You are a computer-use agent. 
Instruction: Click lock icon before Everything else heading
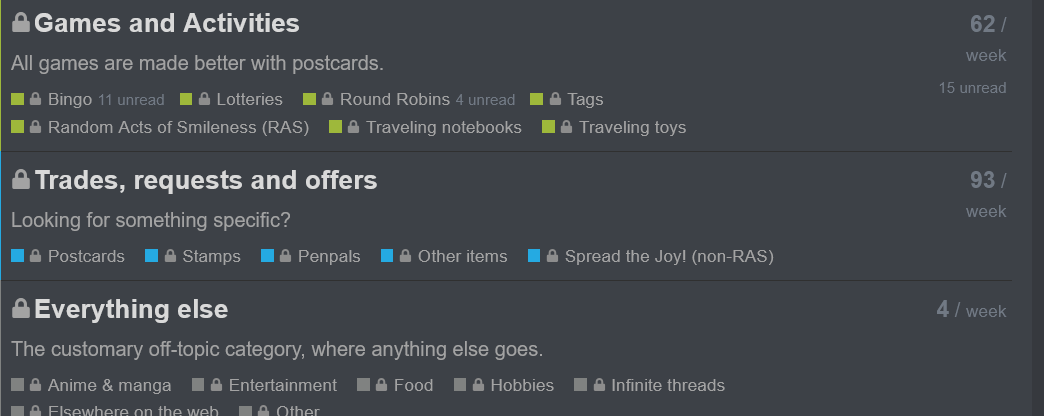pyautogui.click(x=21, y=308)
